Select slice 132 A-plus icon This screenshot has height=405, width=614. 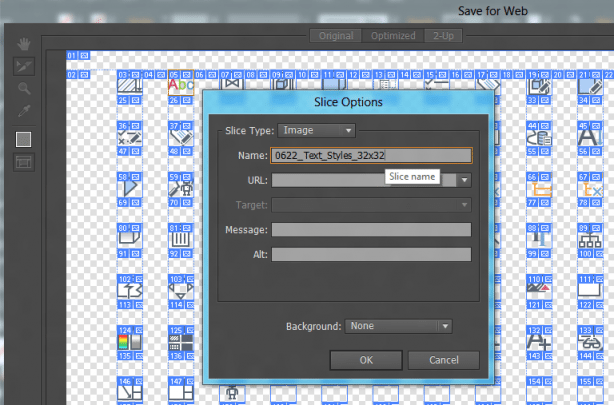click(x=539, y=343)
